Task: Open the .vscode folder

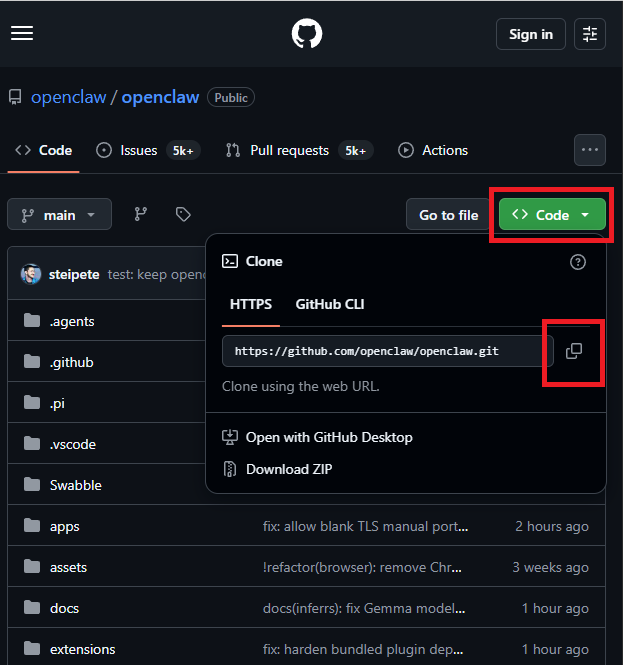Action: (73, 444)
